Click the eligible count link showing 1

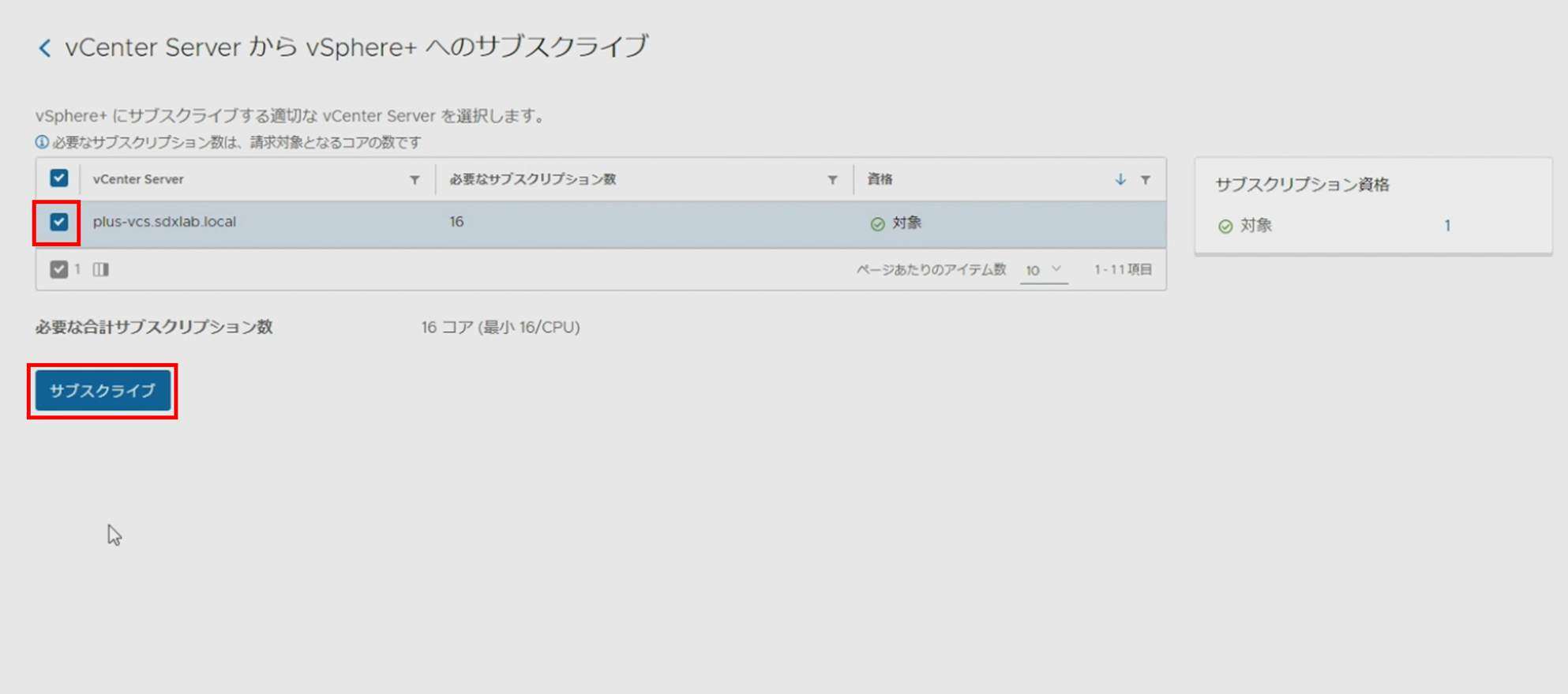pyautogui.click(x=1447, y=226)
